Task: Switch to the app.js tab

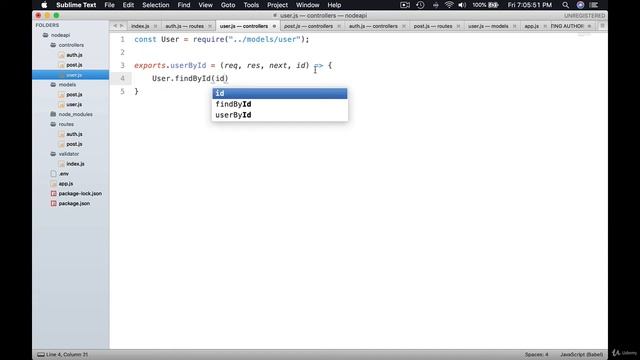Action: point(531,26)
